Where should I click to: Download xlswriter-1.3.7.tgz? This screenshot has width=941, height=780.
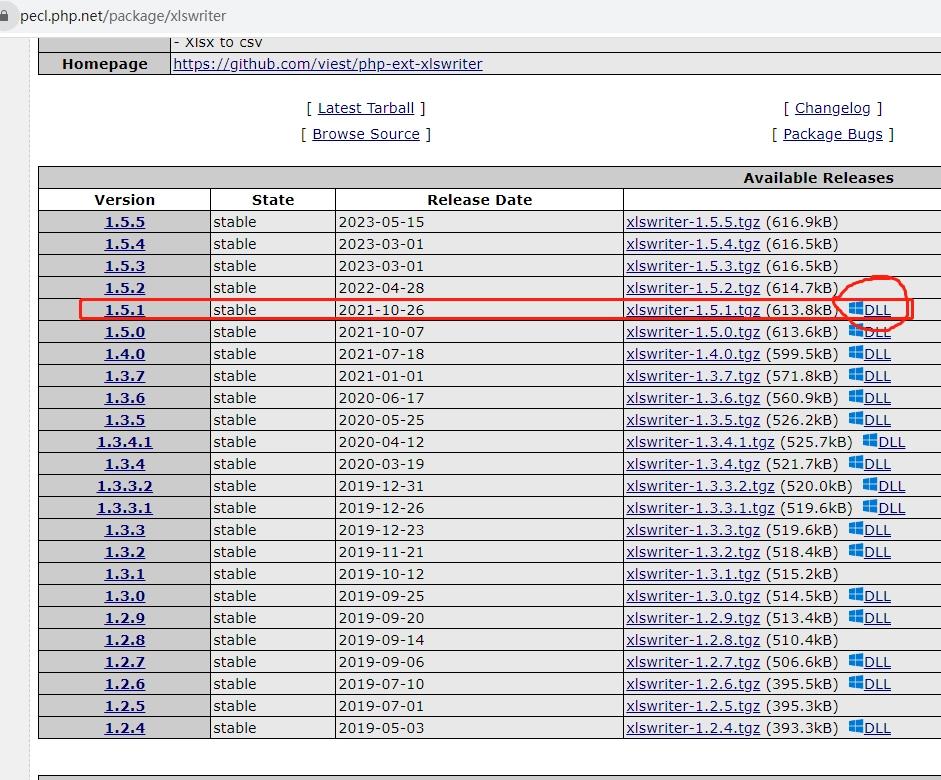pyautogui.click(x=693, y=376)
